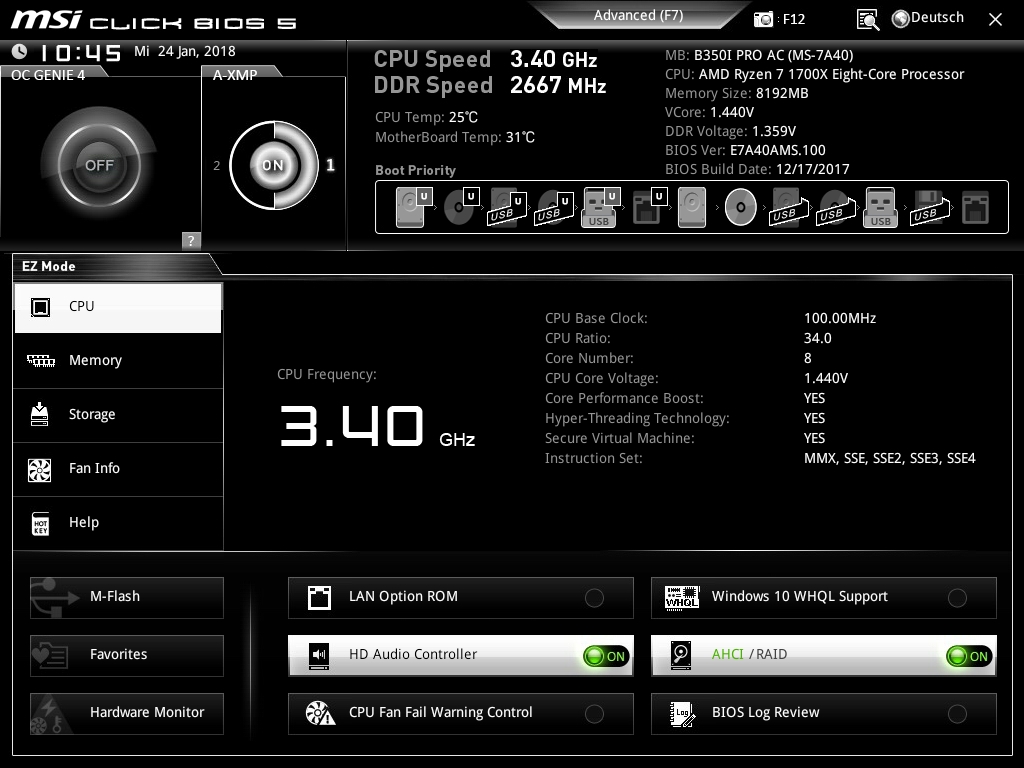This screenshot has height=768, width=1024.
Task: Enable the LAN Option ROM radio toggle
Action: [x=594, y=598]
